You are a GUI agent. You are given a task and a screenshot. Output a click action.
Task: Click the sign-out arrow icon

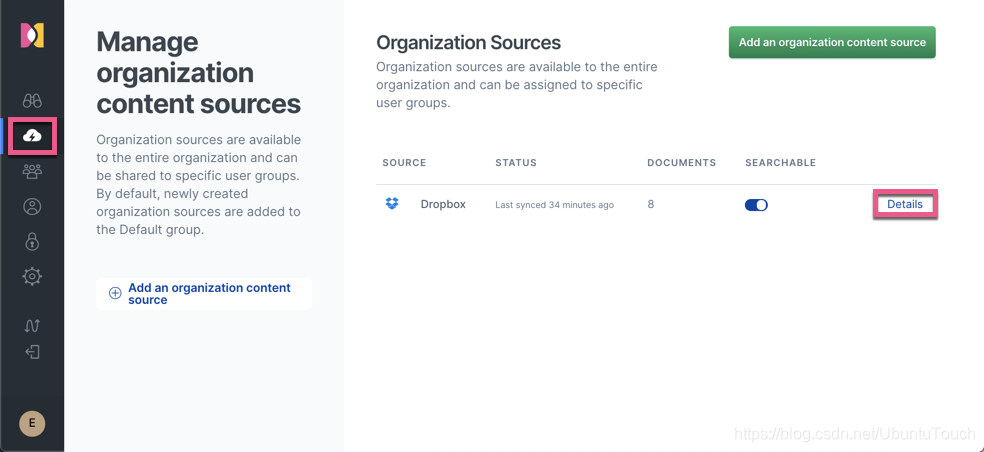32,352
